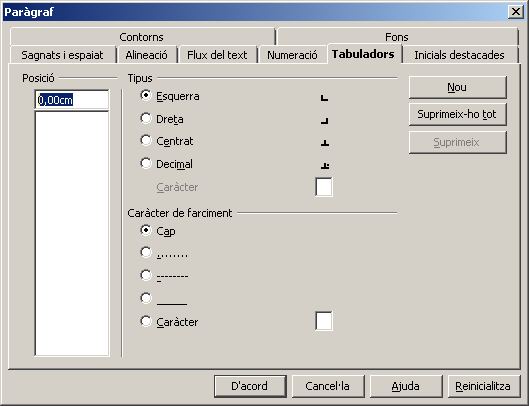Click the Nou button

(x=457, y=87)
